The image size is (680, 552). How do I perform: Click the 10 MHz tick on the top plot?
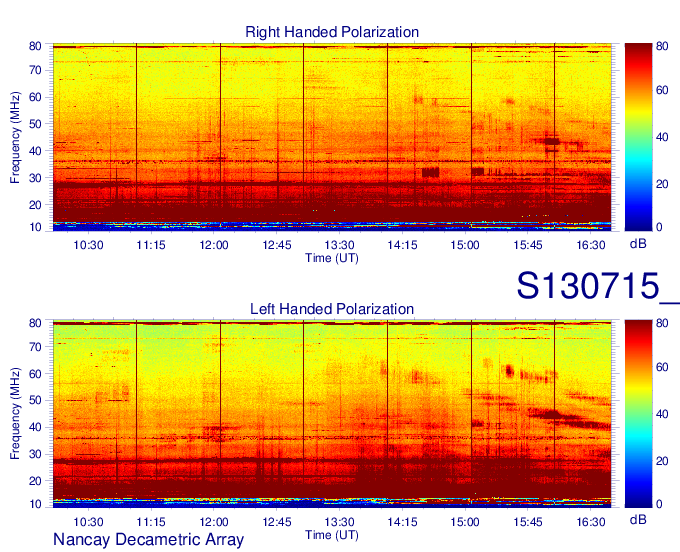pyautogui.click(x=35, y=227)
